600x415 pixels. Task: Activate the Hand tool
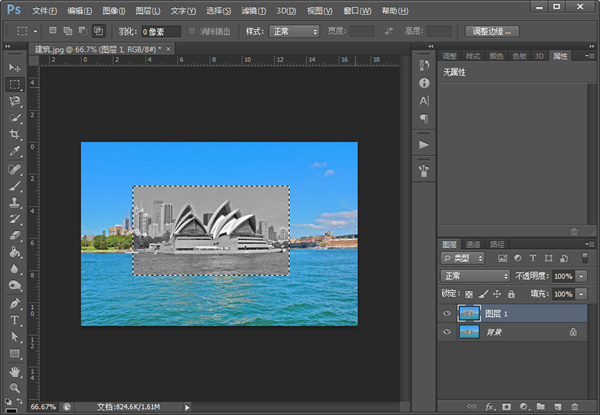coord(15,370)
